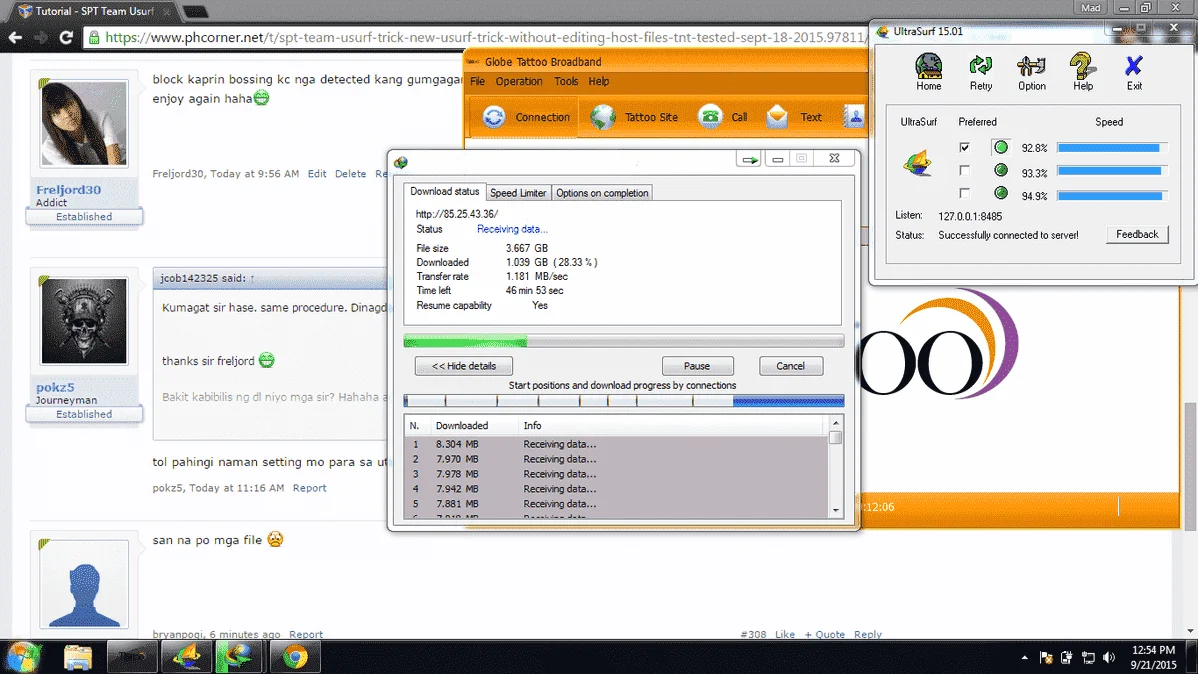Open Tools menu in Globe Tattoo Broadband
1198x674 pixels.
(566, 81)
